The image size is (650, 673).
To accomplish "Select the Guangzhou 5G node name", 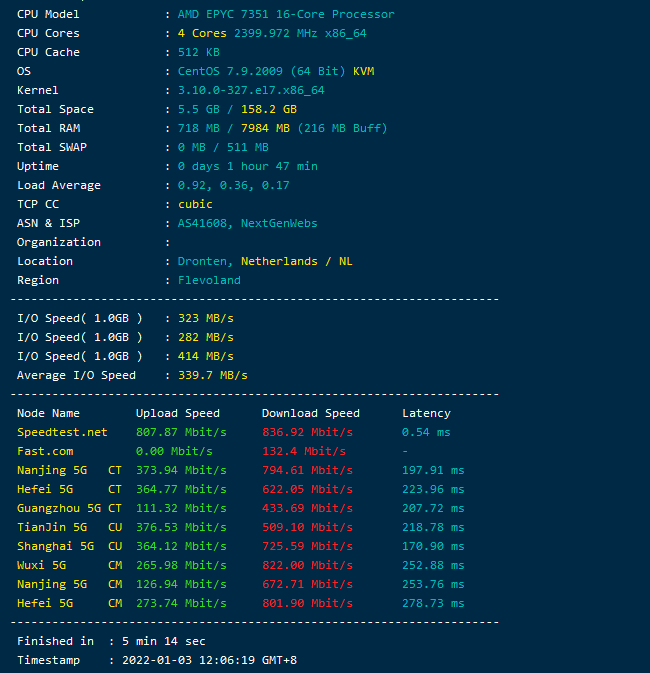I will point(58,508).
